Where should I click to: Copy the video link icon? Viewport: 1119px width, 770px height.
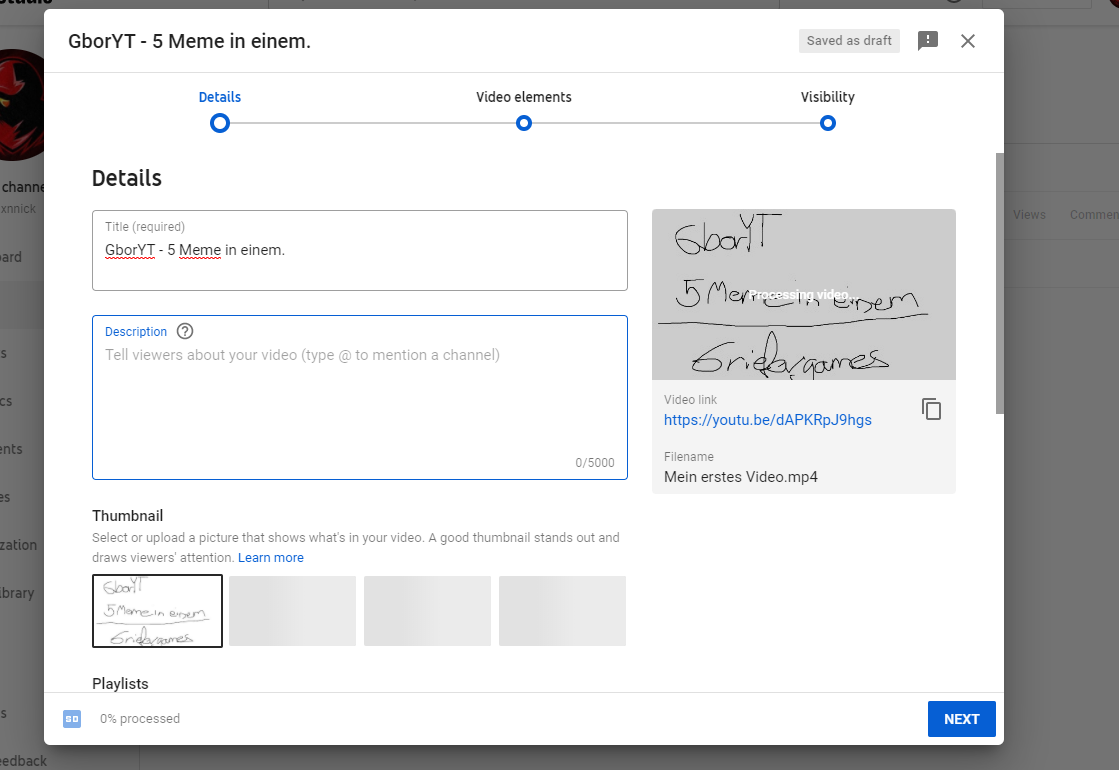tap(931, 409)
